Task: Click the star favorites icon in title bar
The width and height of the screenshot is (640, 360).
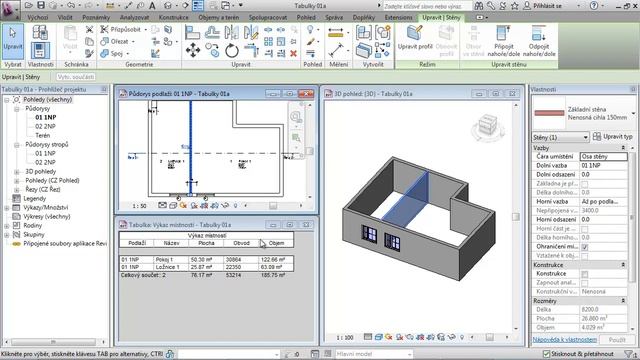Action: [514, 6]
